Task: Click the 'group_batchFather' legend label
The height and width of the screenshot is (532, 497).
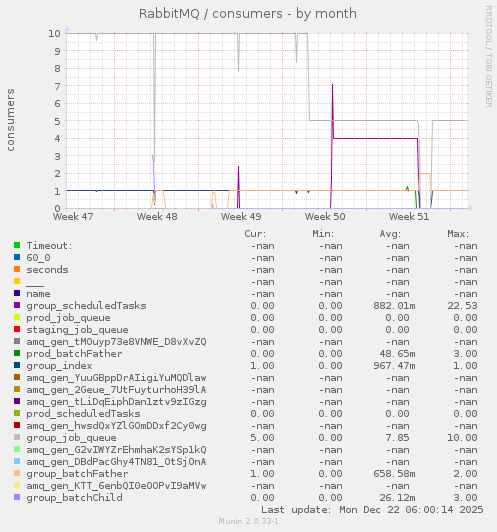Action: (77, 474)
